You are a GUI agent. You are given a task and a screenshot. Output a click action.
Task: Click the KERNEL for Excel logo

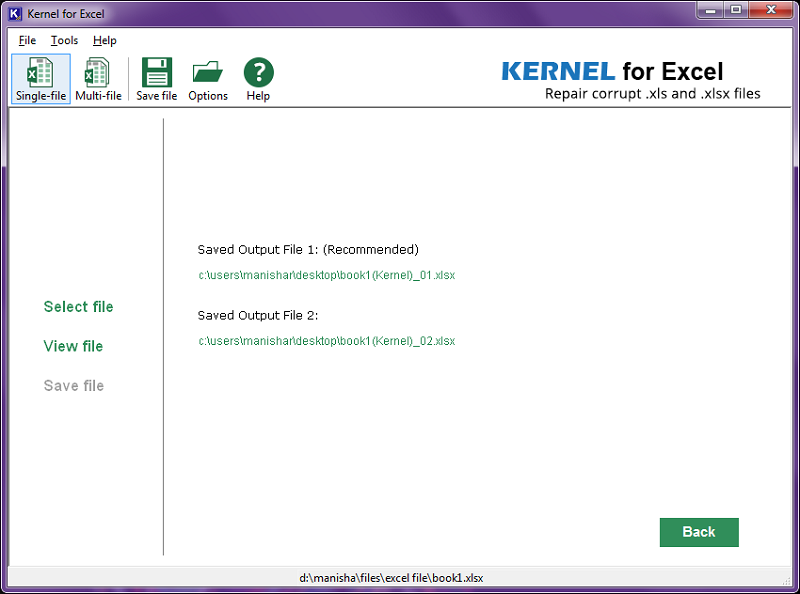(612, 71)
